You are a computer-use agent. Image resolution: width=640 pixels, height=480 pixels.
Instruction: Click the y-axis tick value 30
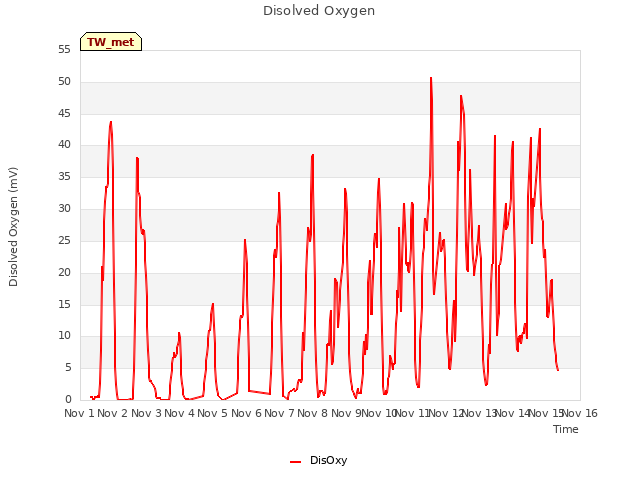click(64, 209)
